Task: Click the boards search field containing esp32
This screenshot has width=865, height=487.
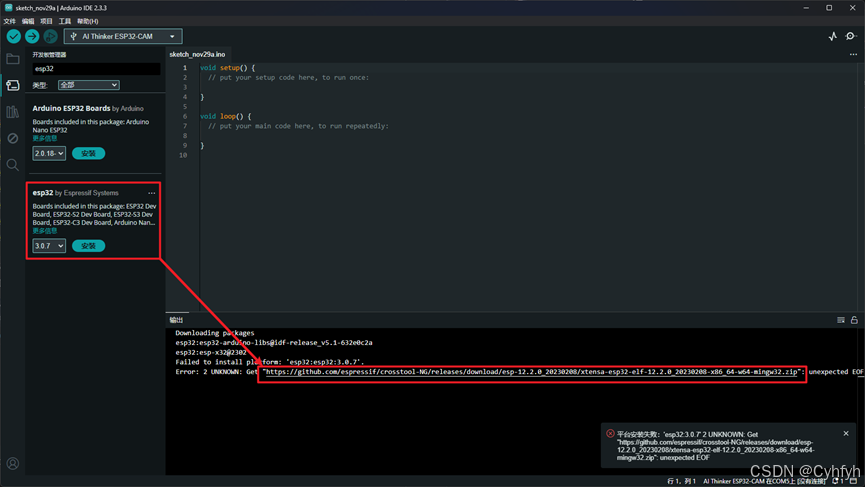Action: (96, 69)
